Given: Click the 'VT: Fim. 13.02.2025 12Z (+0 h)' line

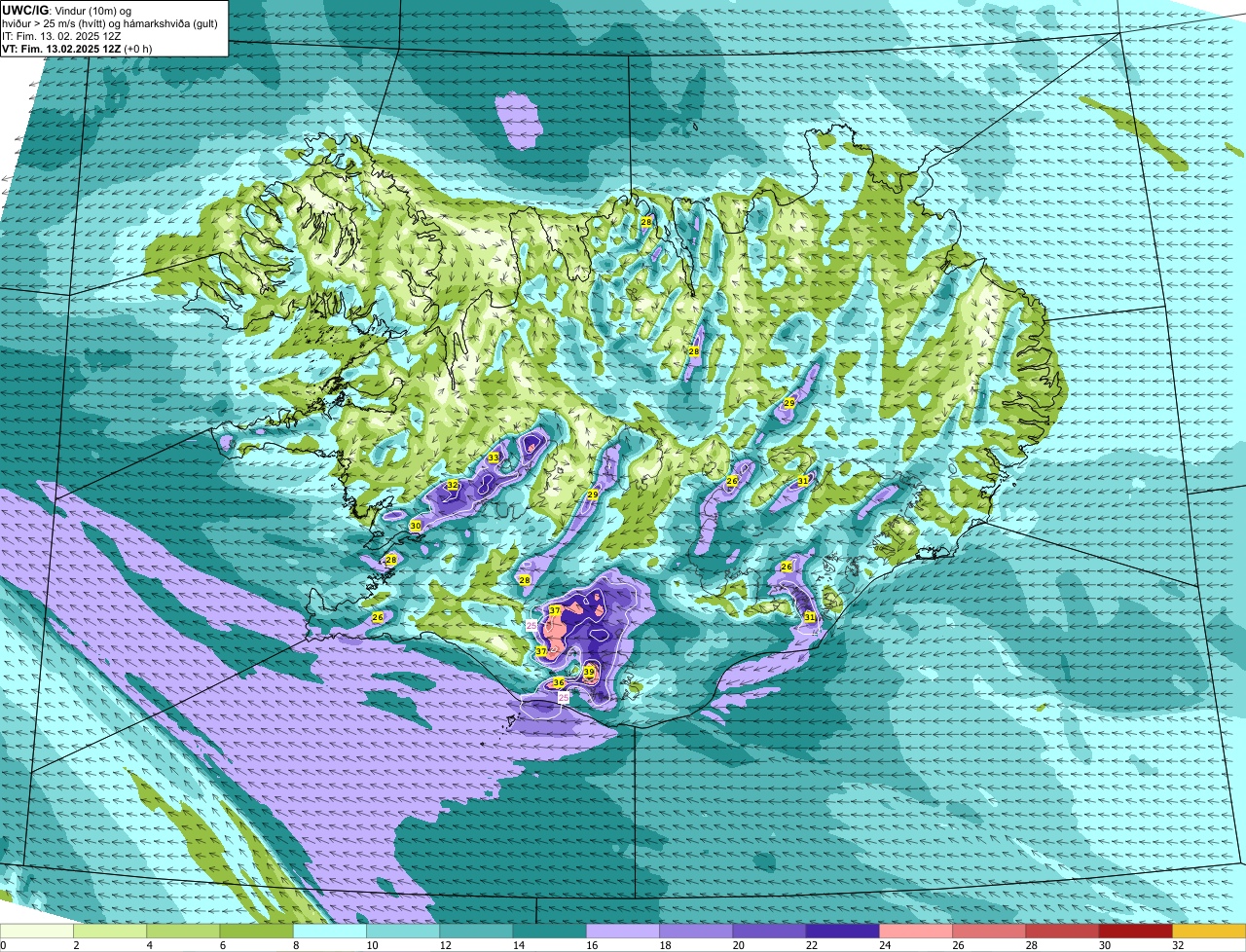Looking at the screenshot, I should tap(78, 49).
